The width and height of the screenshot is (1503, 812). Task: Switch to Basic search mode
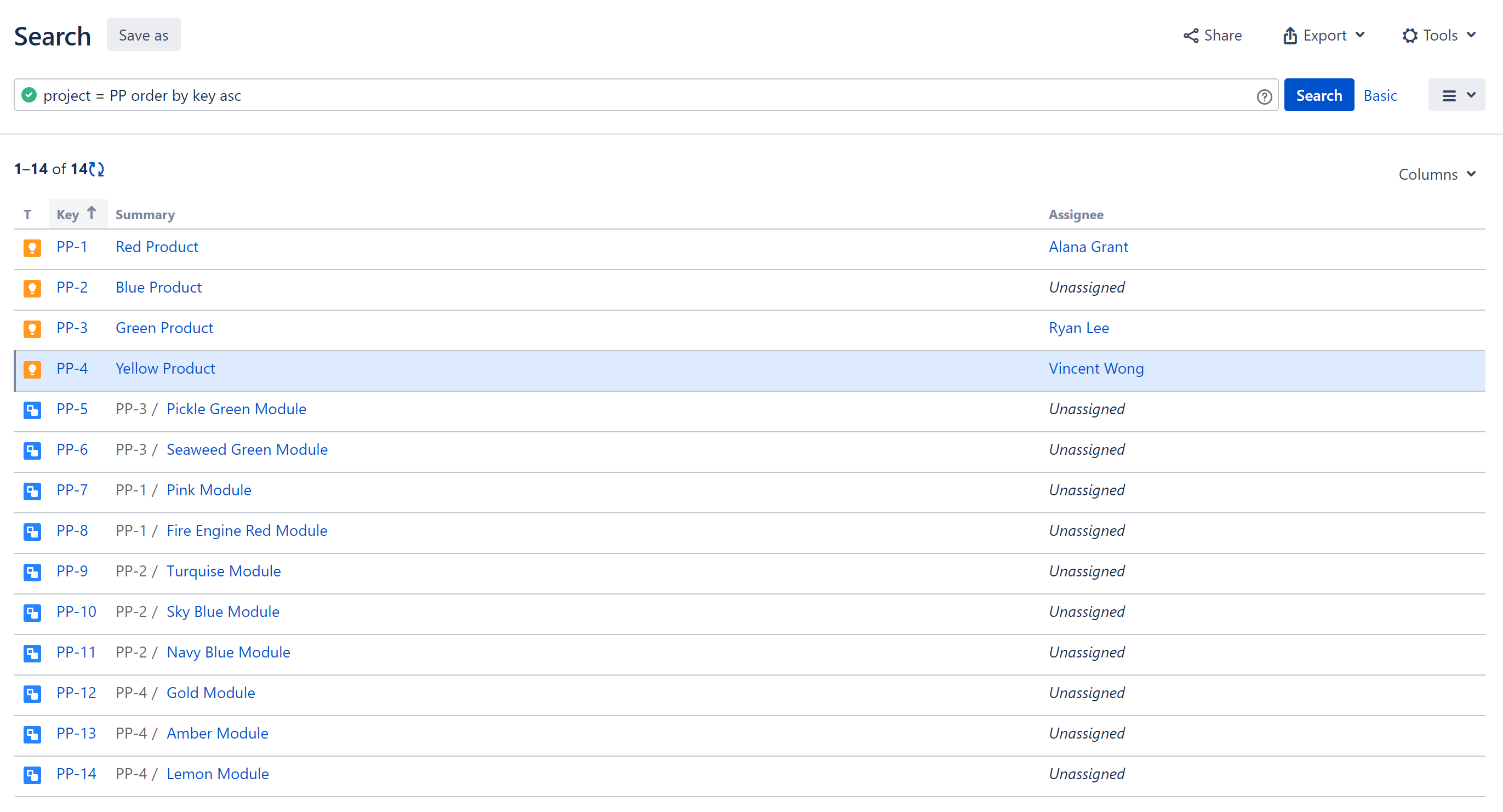(x=1380, y=96)
